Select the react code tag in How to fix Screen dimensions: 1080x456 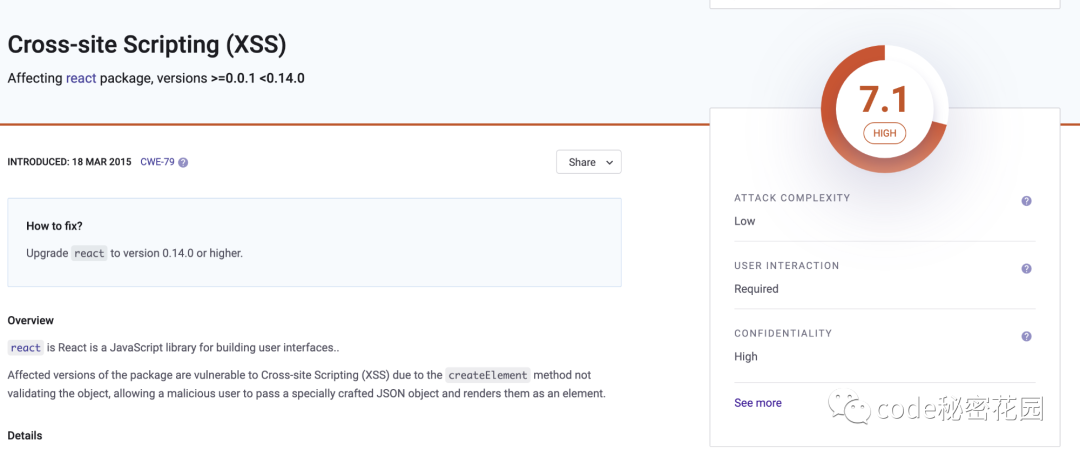90,253
